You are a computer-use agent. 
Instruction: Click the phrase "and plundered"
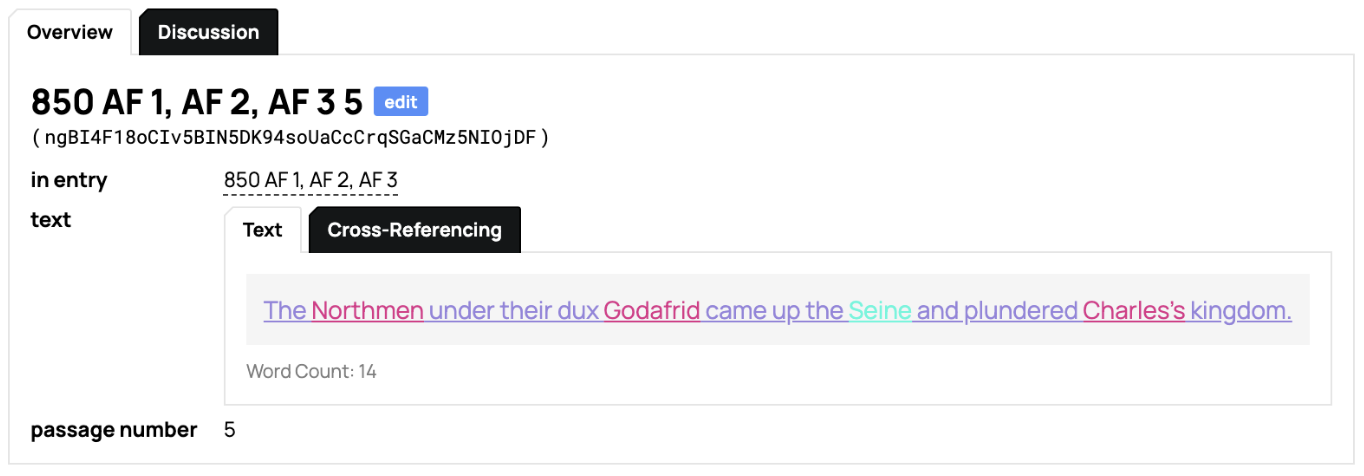coord(997,311)
